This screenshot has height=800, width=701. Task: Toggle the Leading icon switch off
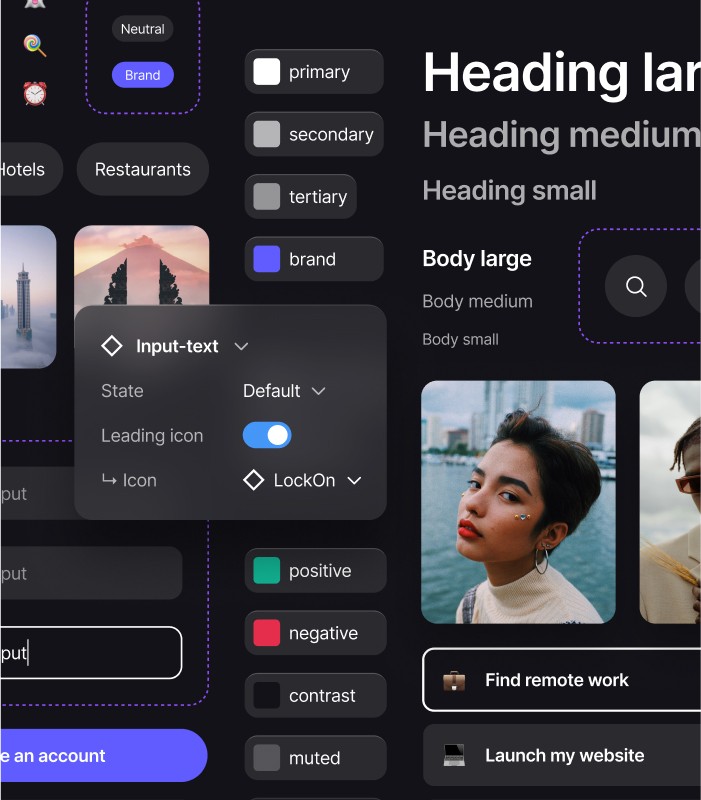click(x=267, y=435)
